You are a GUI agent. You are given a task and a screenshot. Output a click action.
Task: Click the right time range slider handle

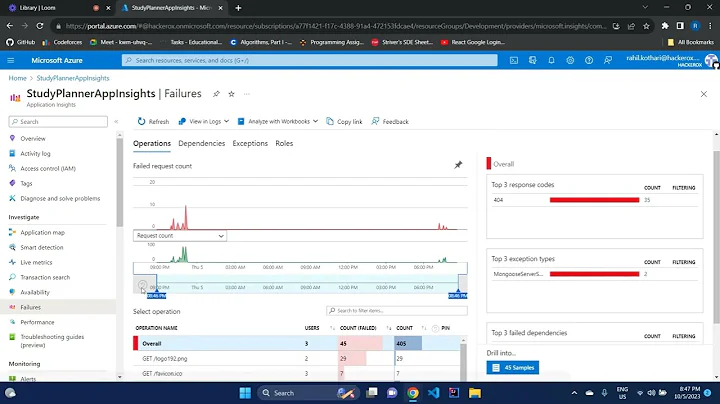tap(458, 294)
